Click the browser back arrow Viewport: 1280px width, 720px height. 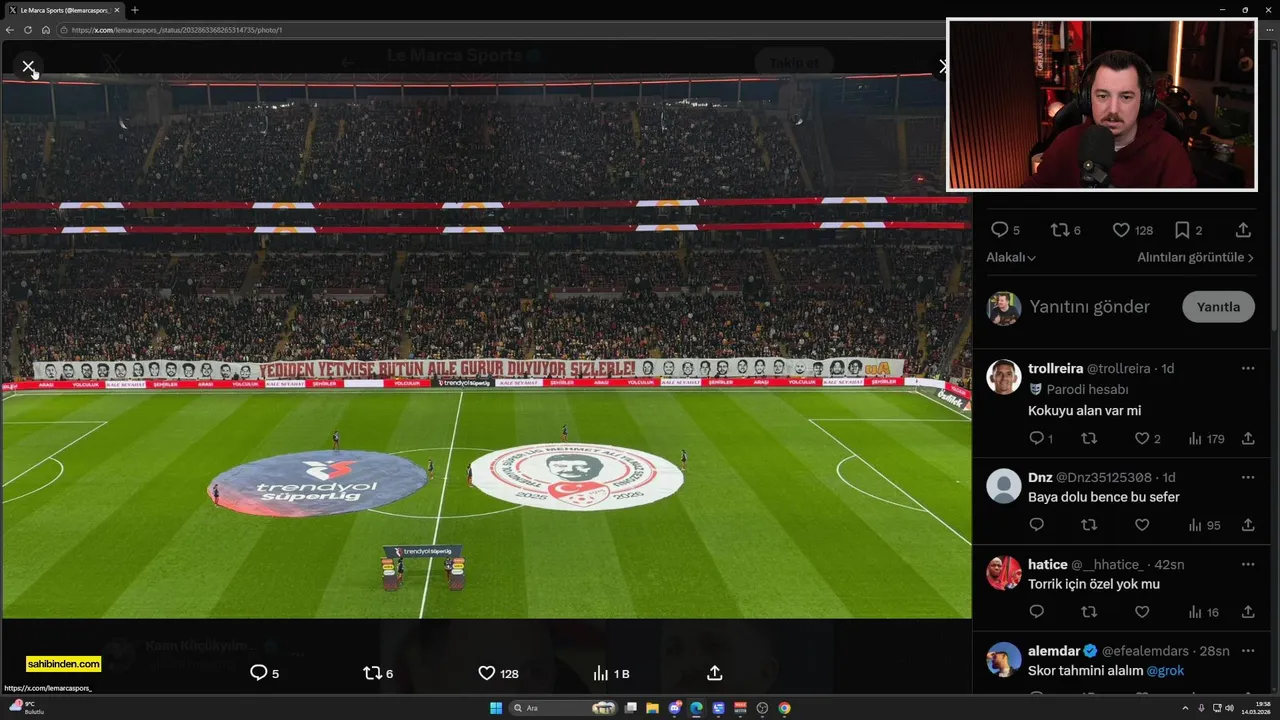[10, 30]
